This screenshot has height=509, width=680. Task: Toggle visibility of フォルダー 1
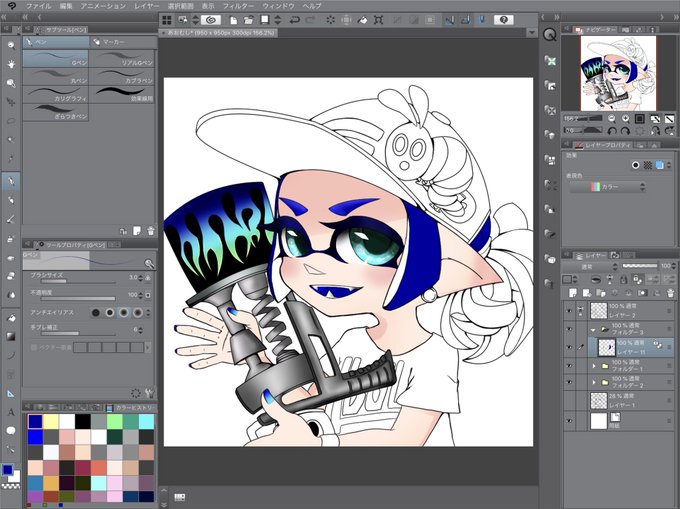tap(569, 365)
